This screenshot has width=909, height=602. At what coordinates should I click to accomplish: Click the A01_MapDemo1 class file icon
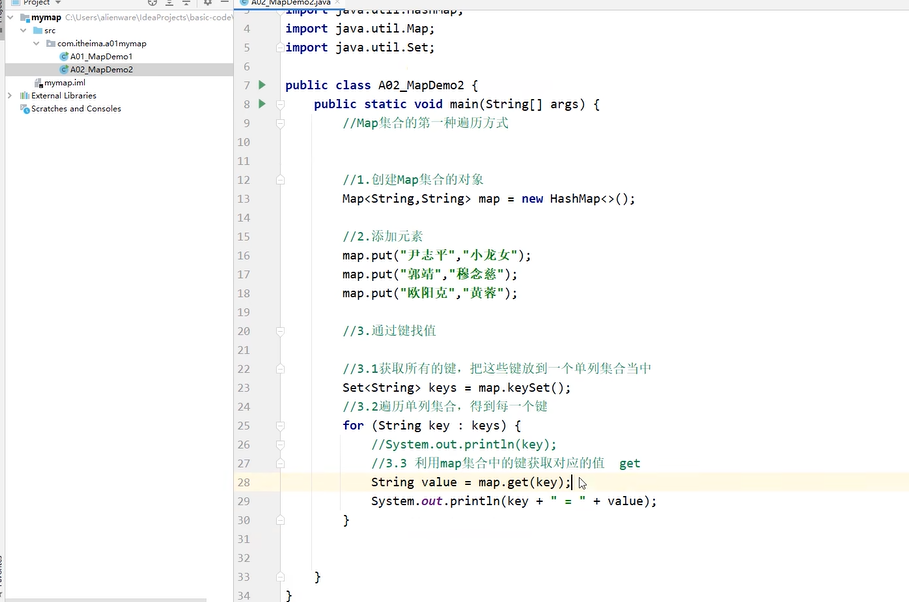pyautogui.click(x=64, y=55)
